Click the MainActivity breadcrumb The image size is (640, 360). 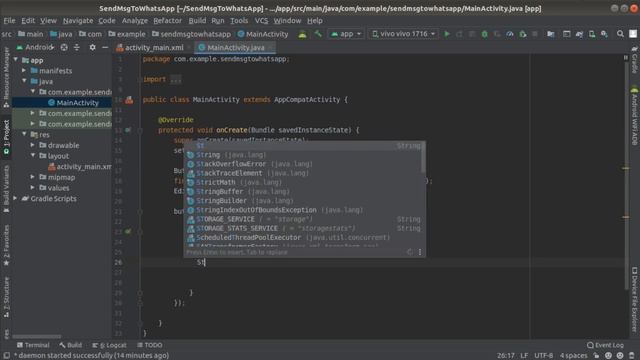[263, 34]
